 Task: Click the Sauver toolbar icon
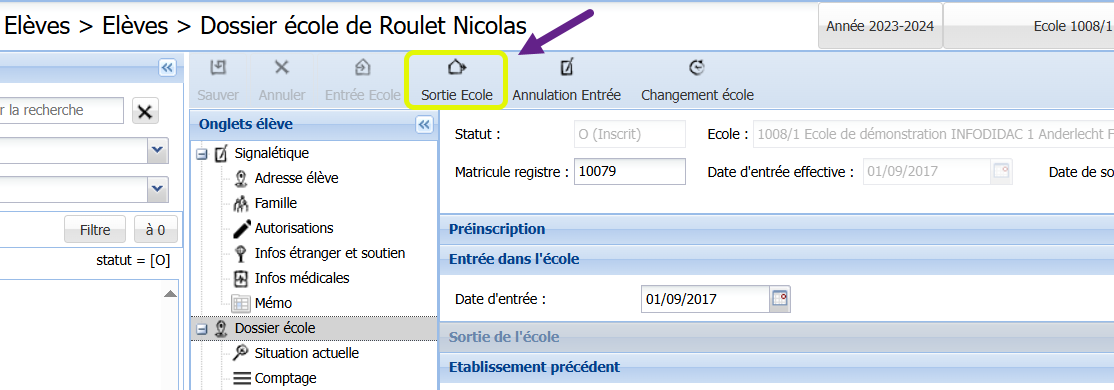click(218, 67)
